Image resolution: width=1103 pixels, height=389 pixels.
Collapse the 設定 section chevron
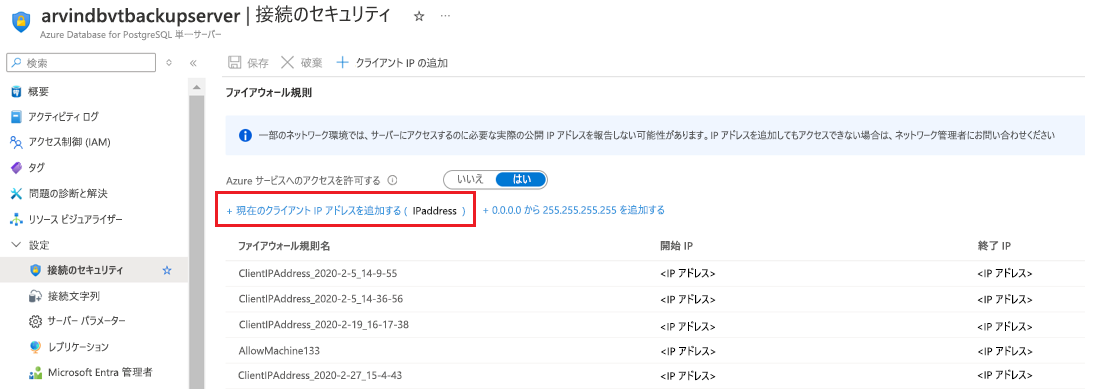point(16,245)
